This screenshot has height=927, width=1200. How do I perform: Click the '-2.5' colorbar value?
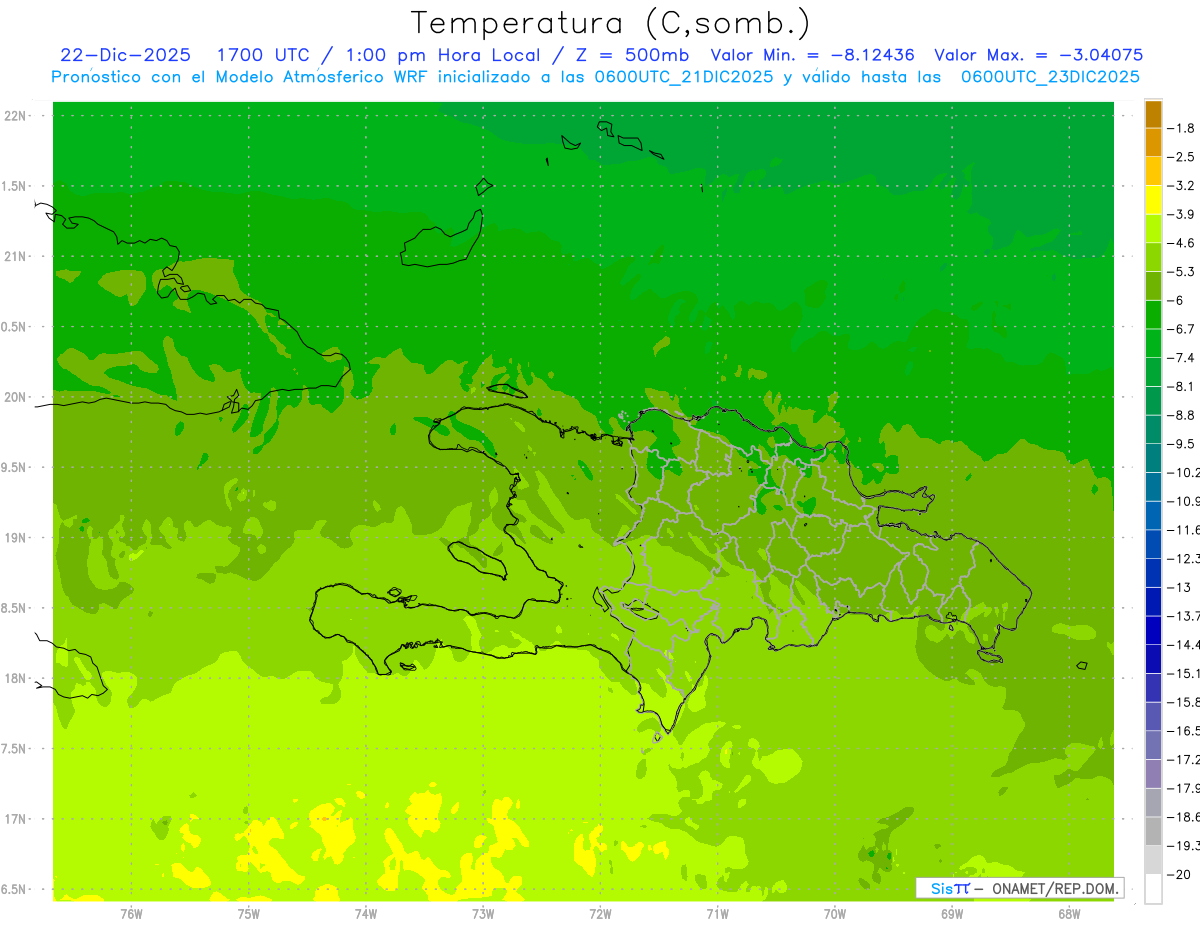[1182, 157]
